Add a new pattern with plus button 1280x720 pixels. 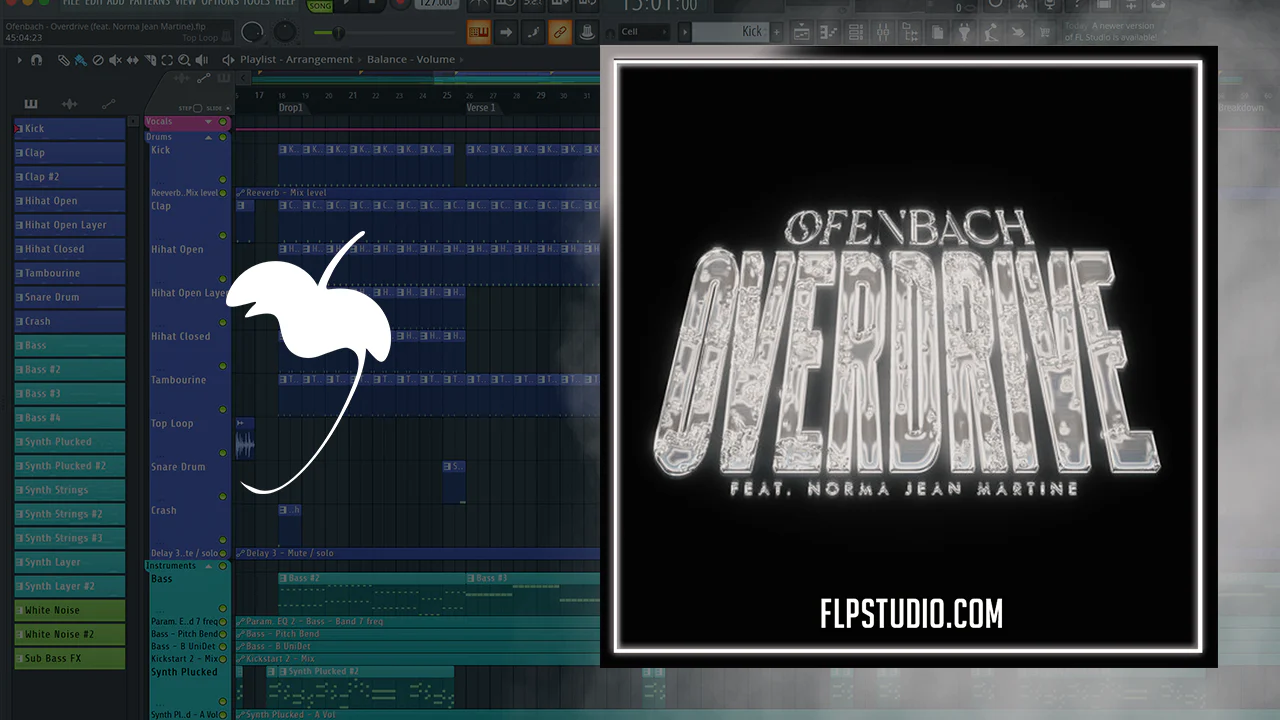coord(776,32)
